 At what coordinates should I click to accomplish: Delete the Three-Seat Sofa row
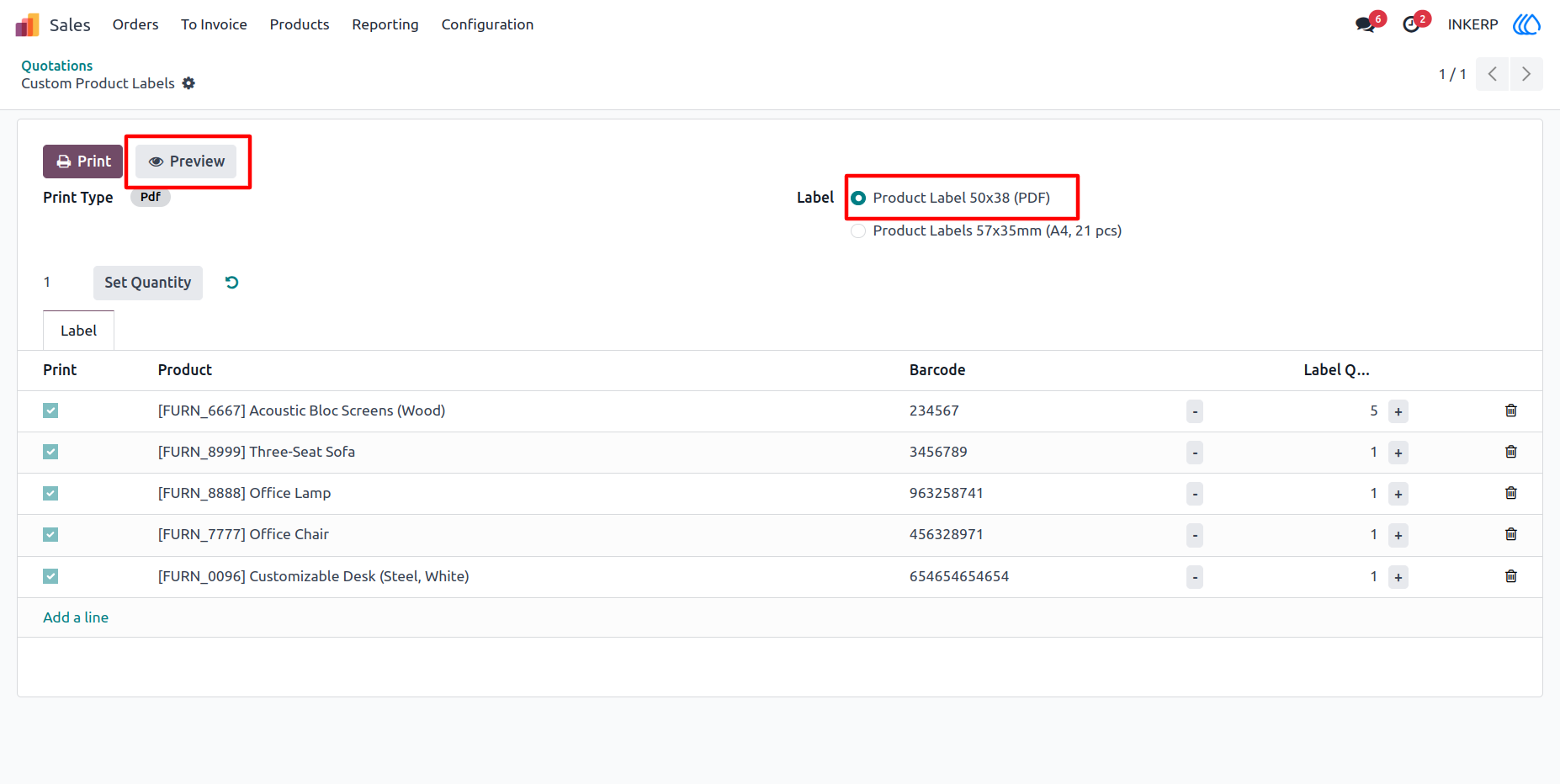pos(1511,452)
